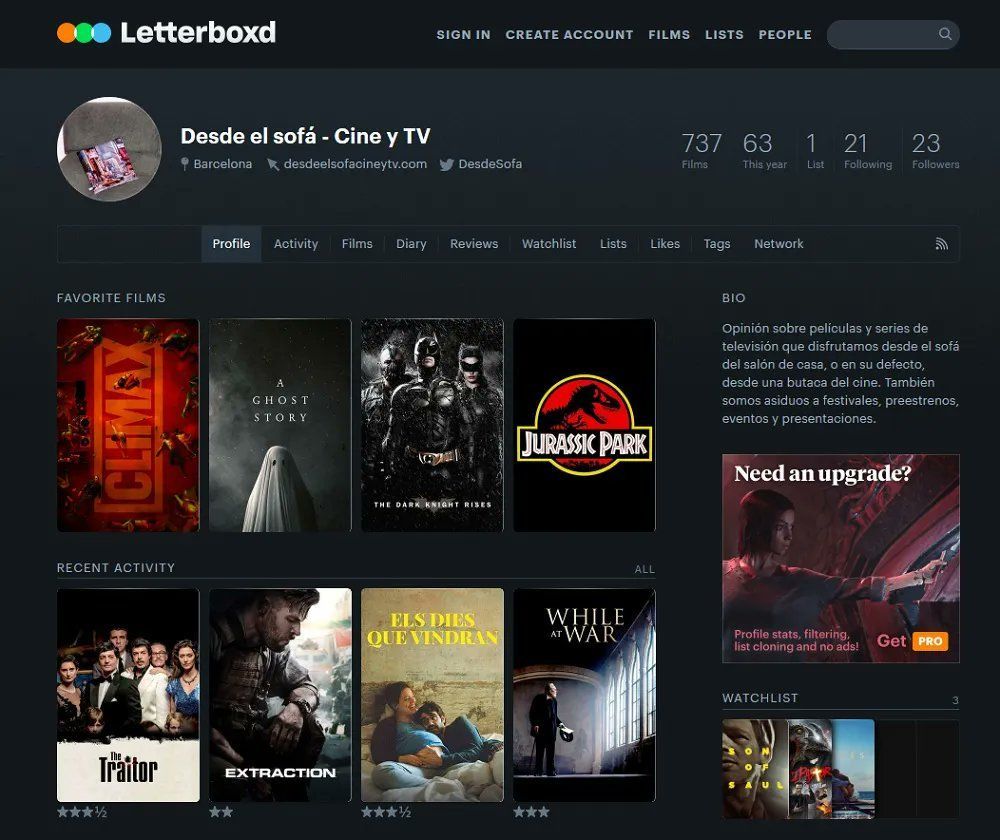Screen dimensions: 1000x840
Task: Switch to the Diary tab
Action: coord(411,243)
